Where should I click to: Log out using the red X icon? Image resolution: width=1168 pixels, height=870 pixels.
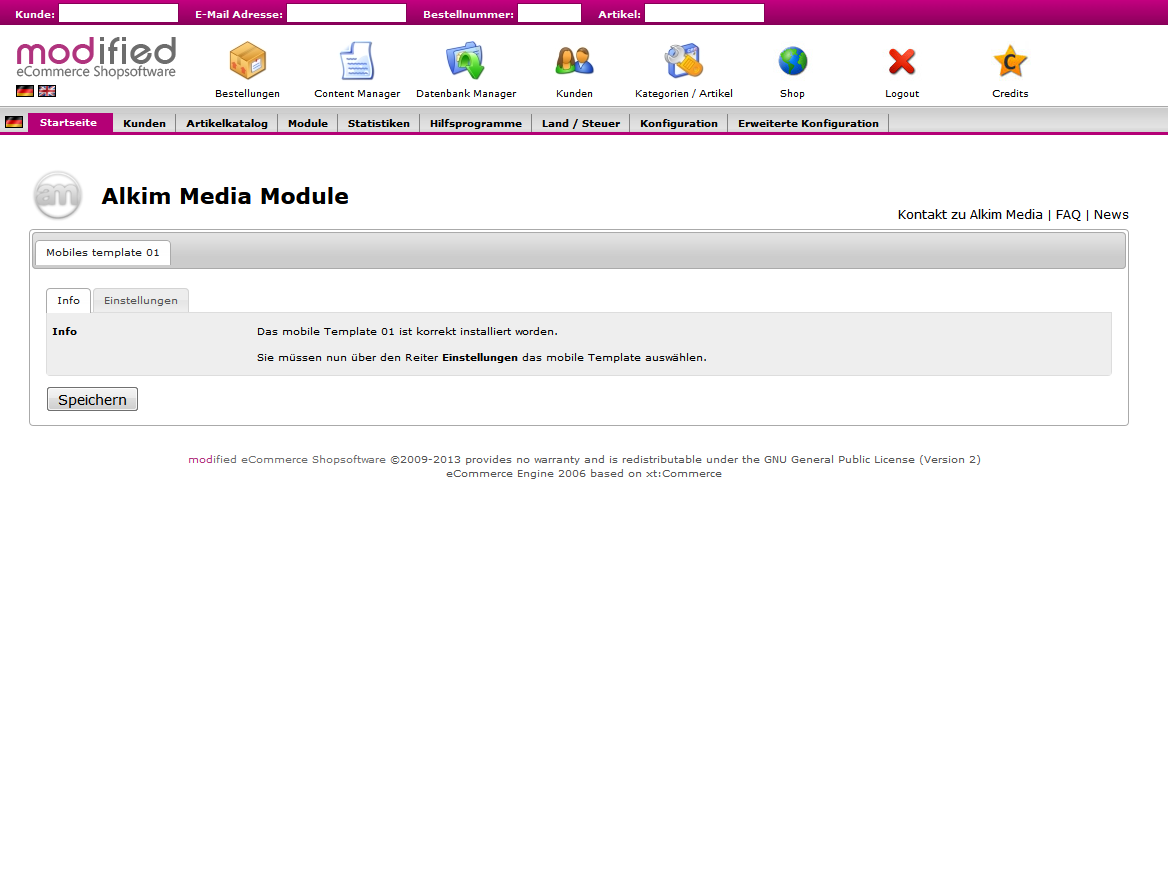(902, 62)
